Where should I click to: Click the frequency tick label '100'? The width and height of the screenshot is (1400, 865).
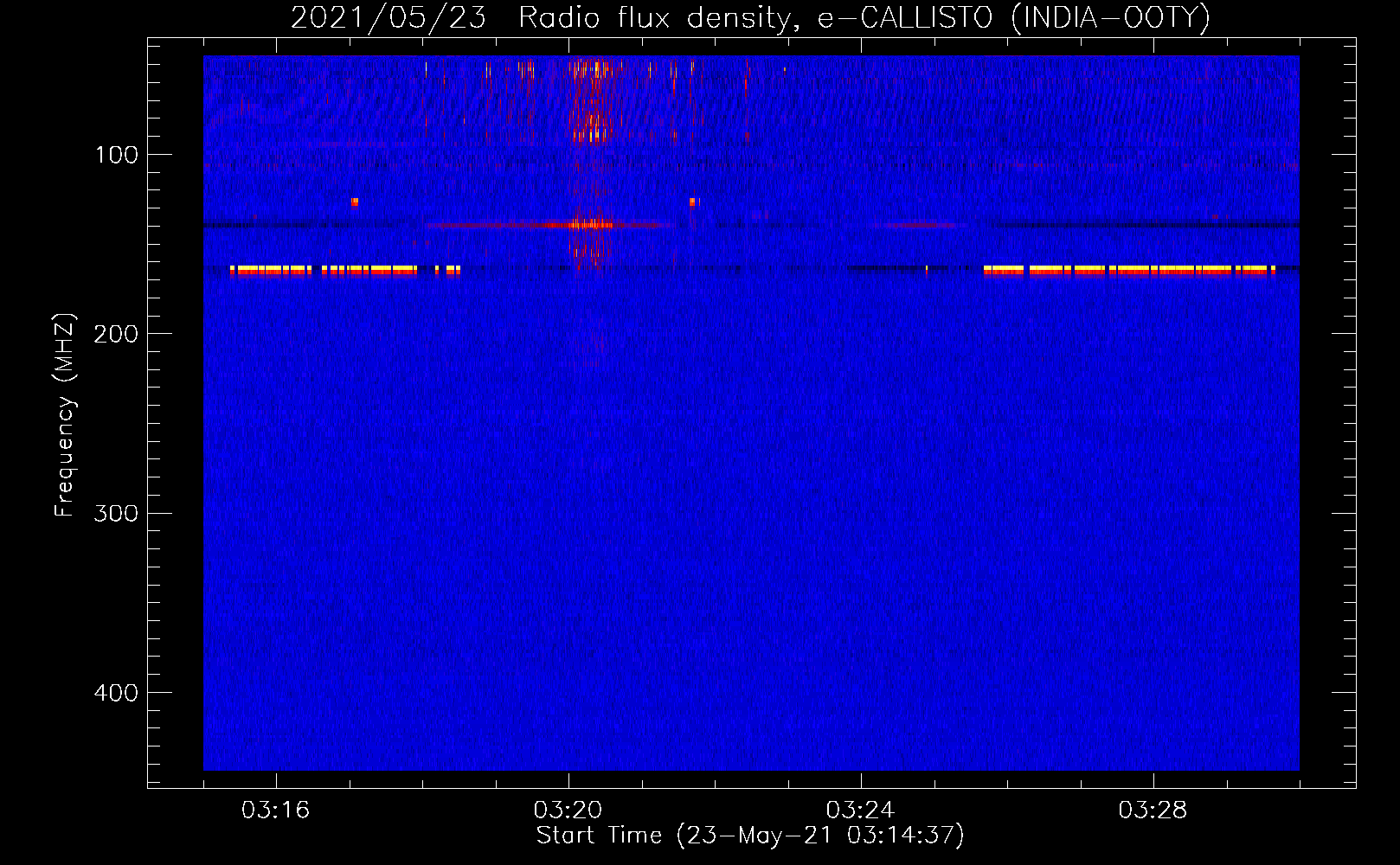[117, 155]
